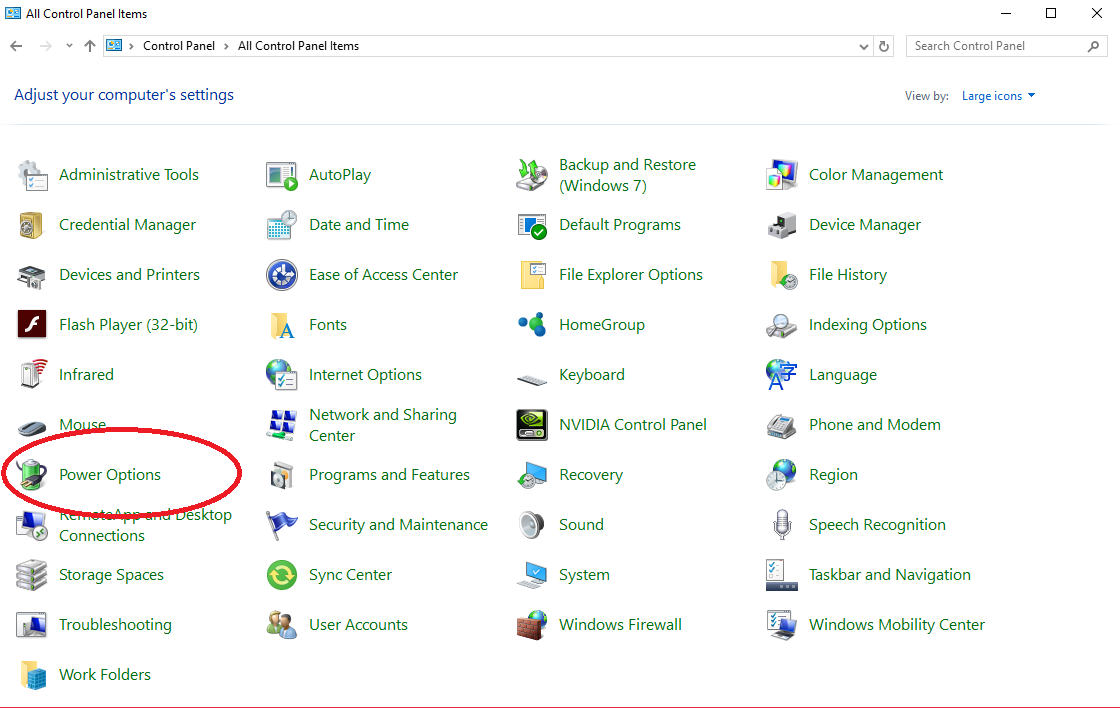Open the Speech Recognition microphone icon
Screen dimensions: 1120x708
click(781, 525)
